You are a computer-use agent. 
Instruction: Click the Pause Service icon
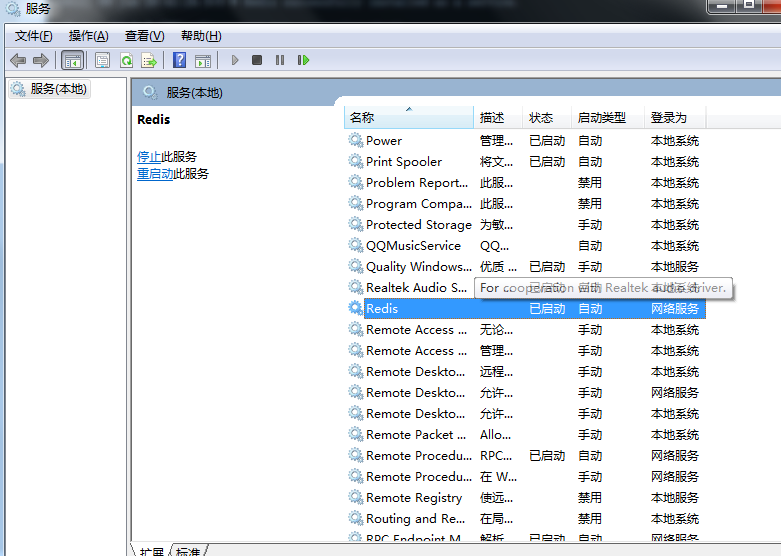click(x=280, y=60)
